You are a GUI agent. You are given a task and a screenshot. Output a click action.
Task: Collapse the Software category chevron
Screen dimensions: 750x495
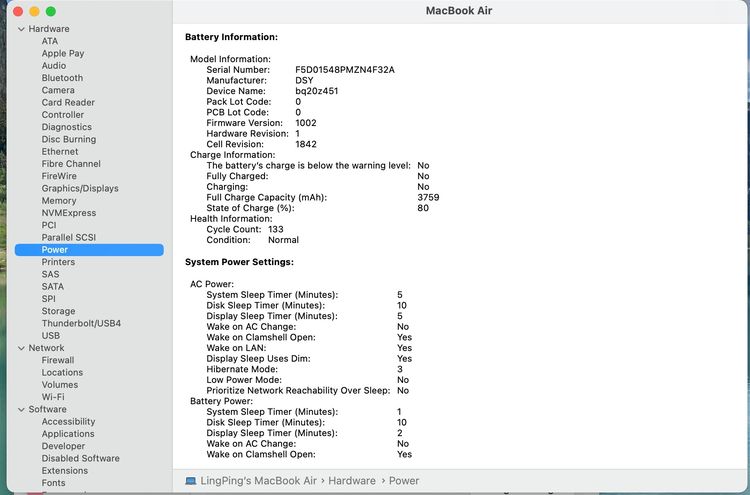[21, 409]
